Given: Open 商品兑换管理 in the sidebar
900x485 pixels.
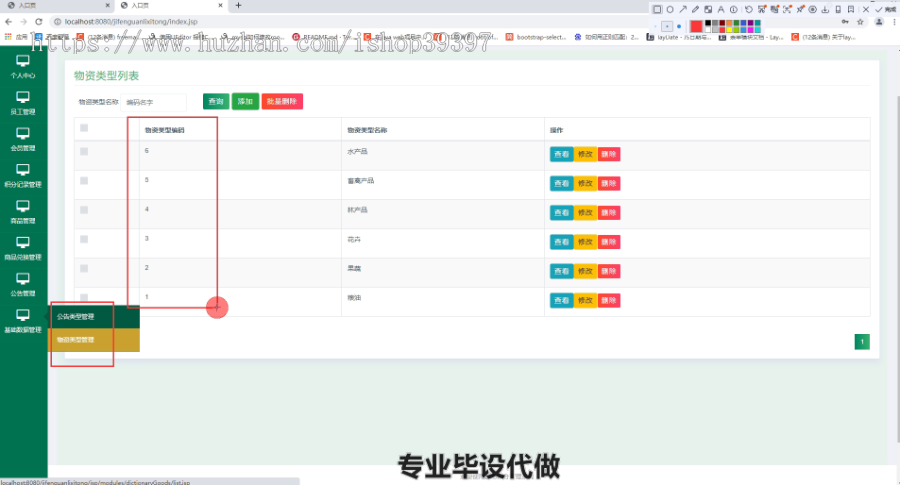Looking at the screenshot, I should click(x=23, y=249).
